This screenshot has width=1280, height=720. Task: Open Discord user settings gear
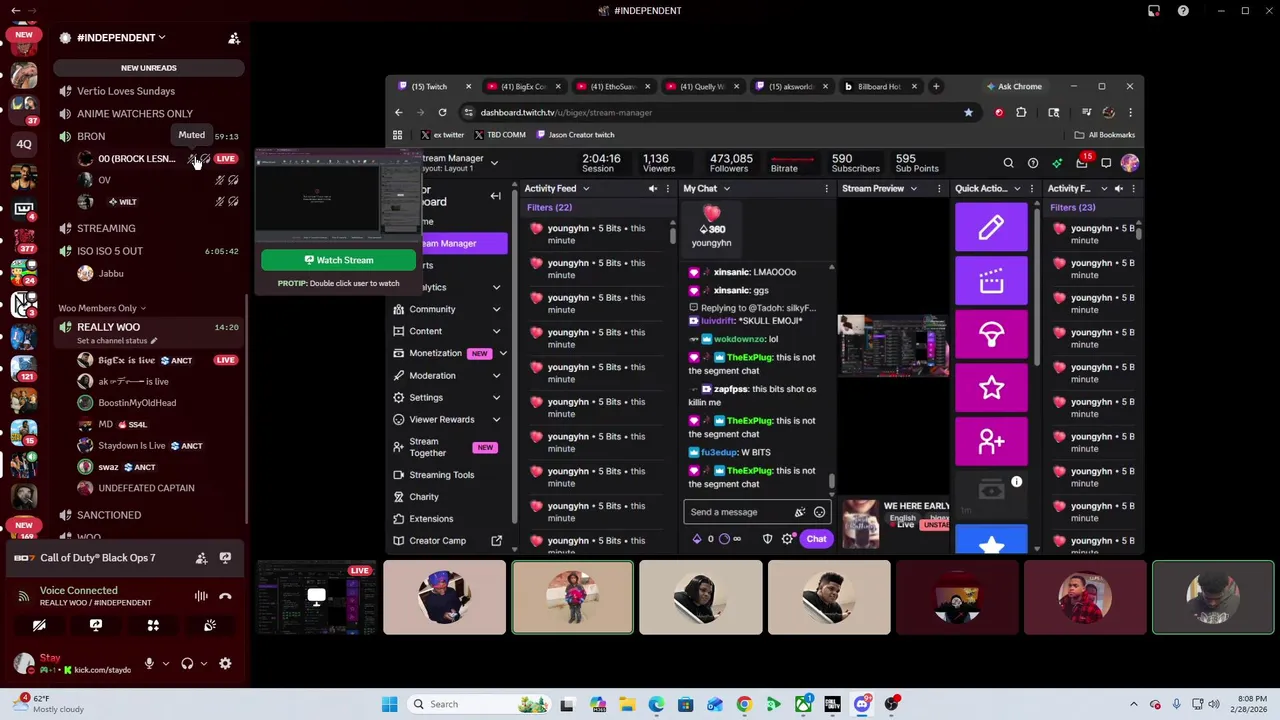[225, 663]
